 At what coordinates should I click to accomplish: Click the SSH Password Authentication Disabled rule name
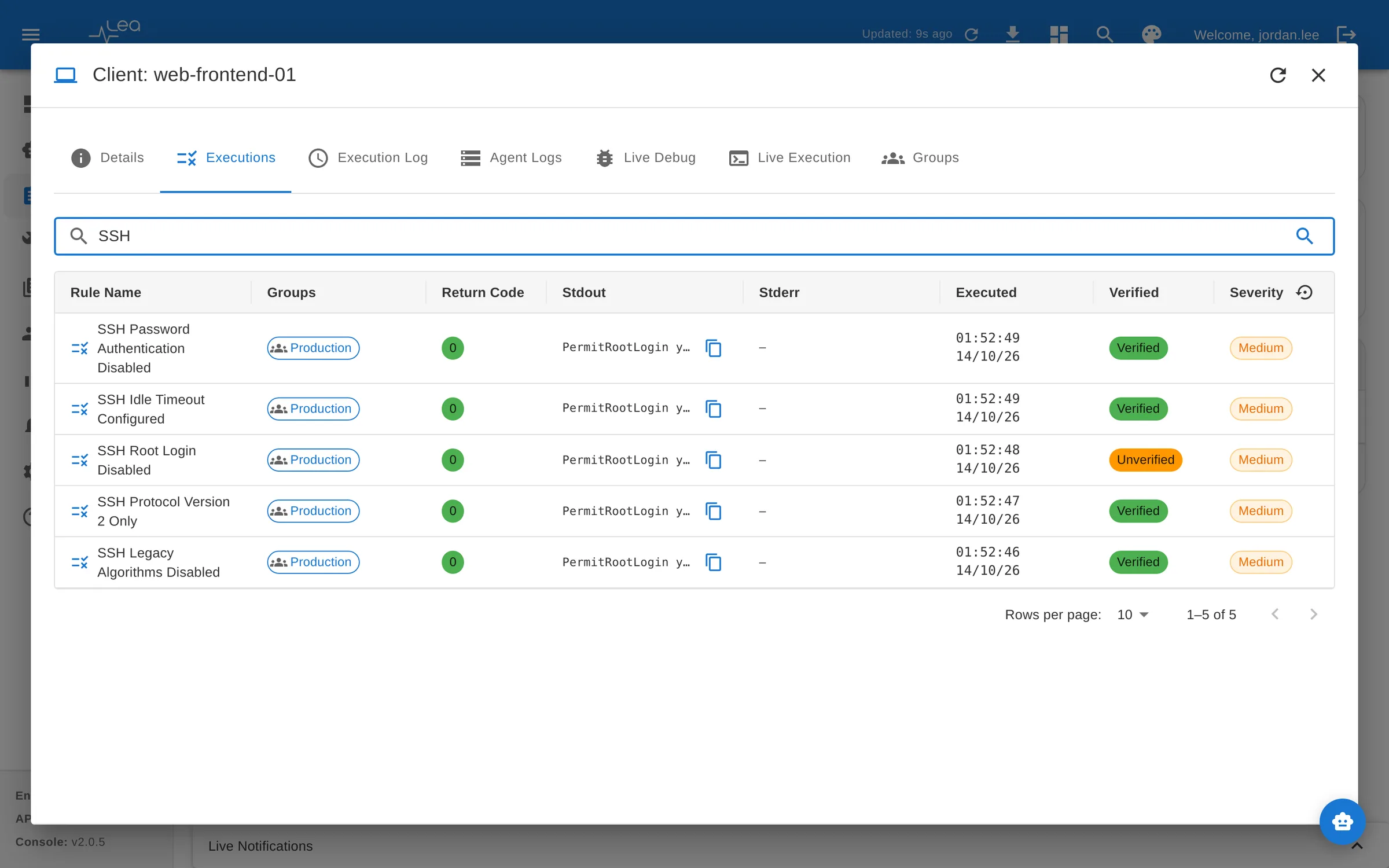[x=144, y=348]
